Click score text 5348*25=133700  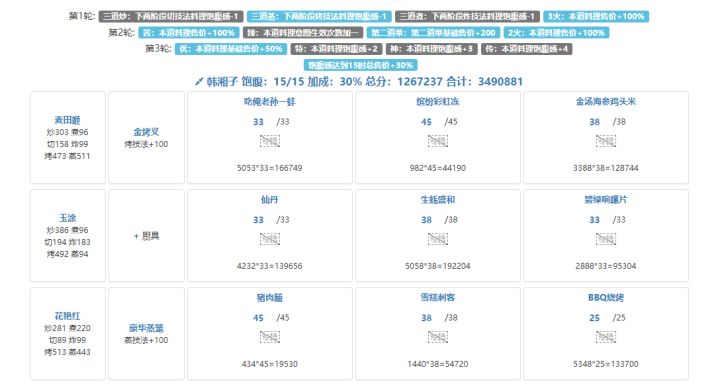pos(606,364)
